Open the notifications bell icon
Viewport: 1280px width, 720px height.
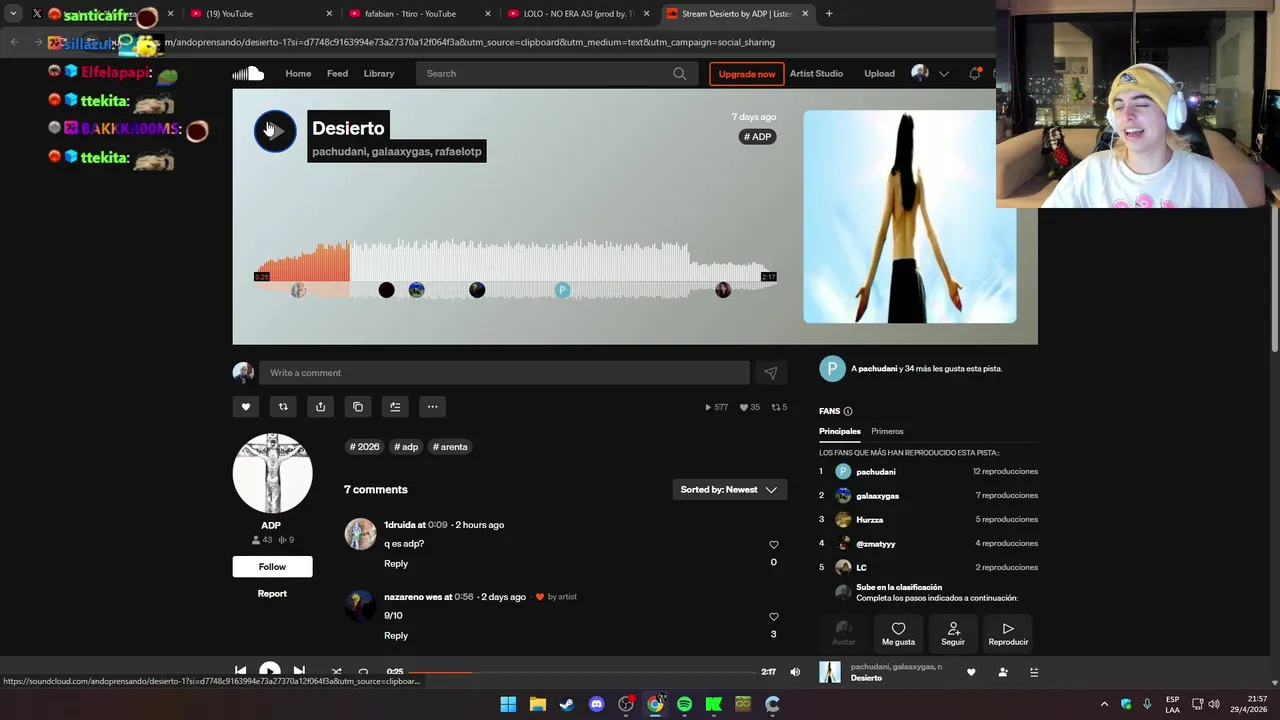click(x=974, y=73)
